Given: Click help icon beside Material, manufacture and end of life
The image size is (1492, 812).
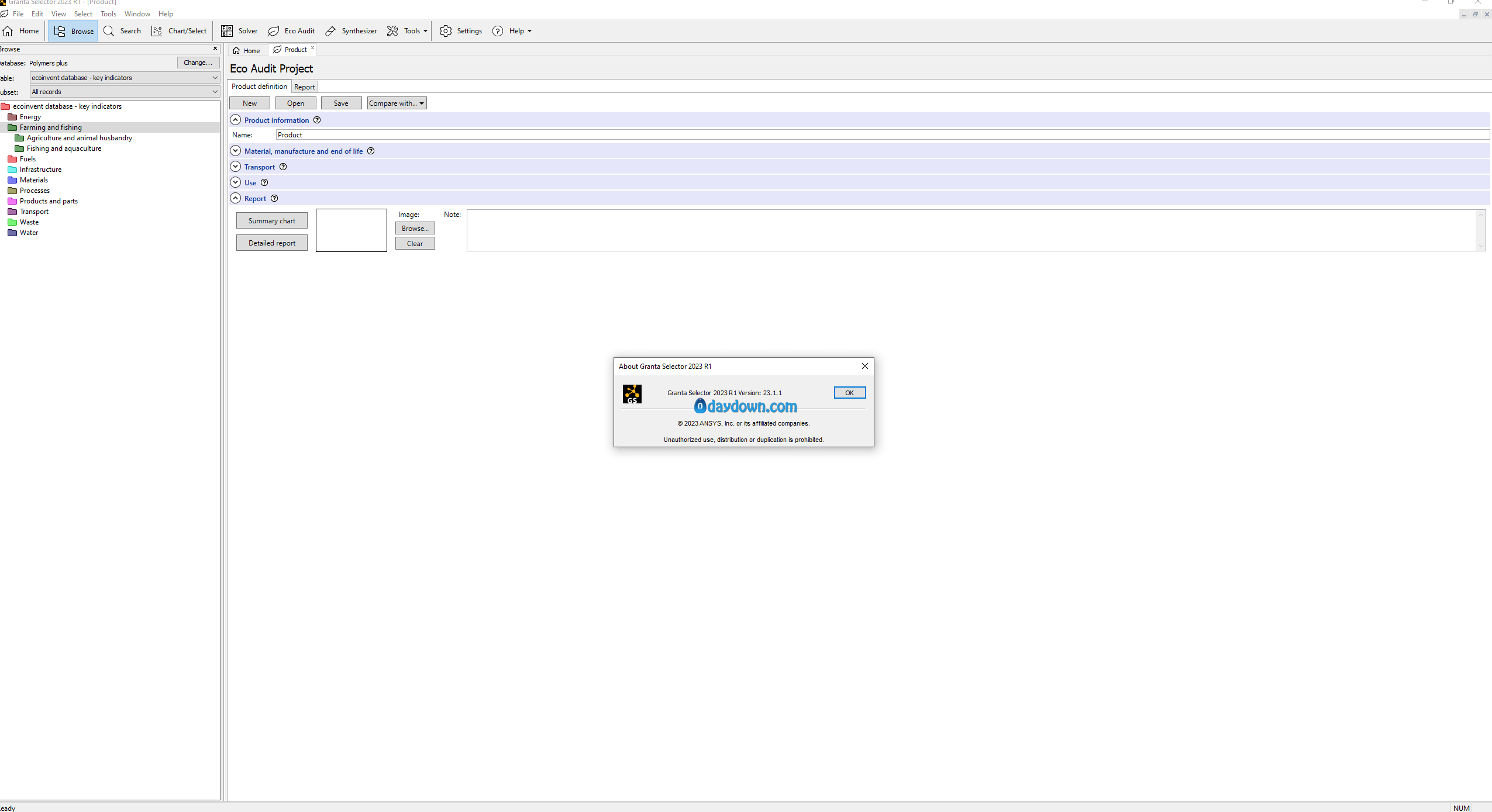Looking at the screenshot, I should pos(371,151).
